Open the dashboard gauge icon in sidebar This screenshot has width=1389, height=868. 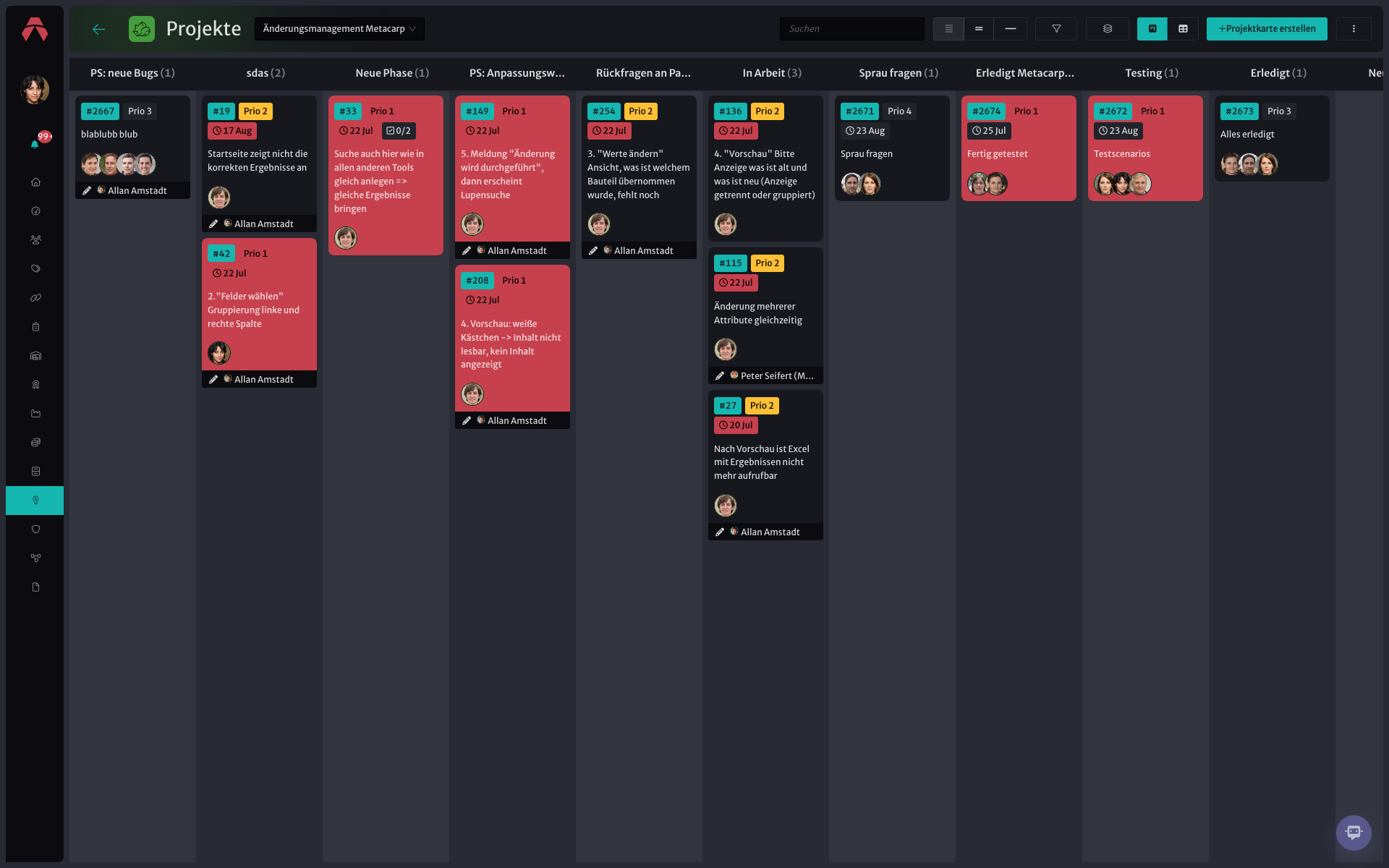[x=35, y=211]
